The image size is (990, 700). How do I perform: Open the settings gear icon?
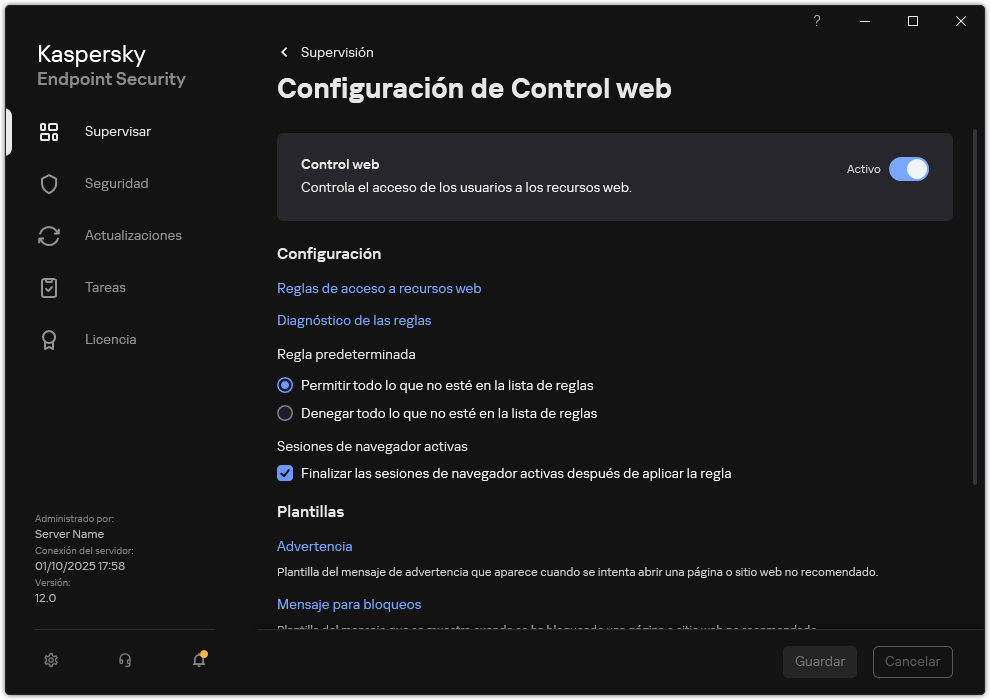pyautogui.click(x=50, y=660)
